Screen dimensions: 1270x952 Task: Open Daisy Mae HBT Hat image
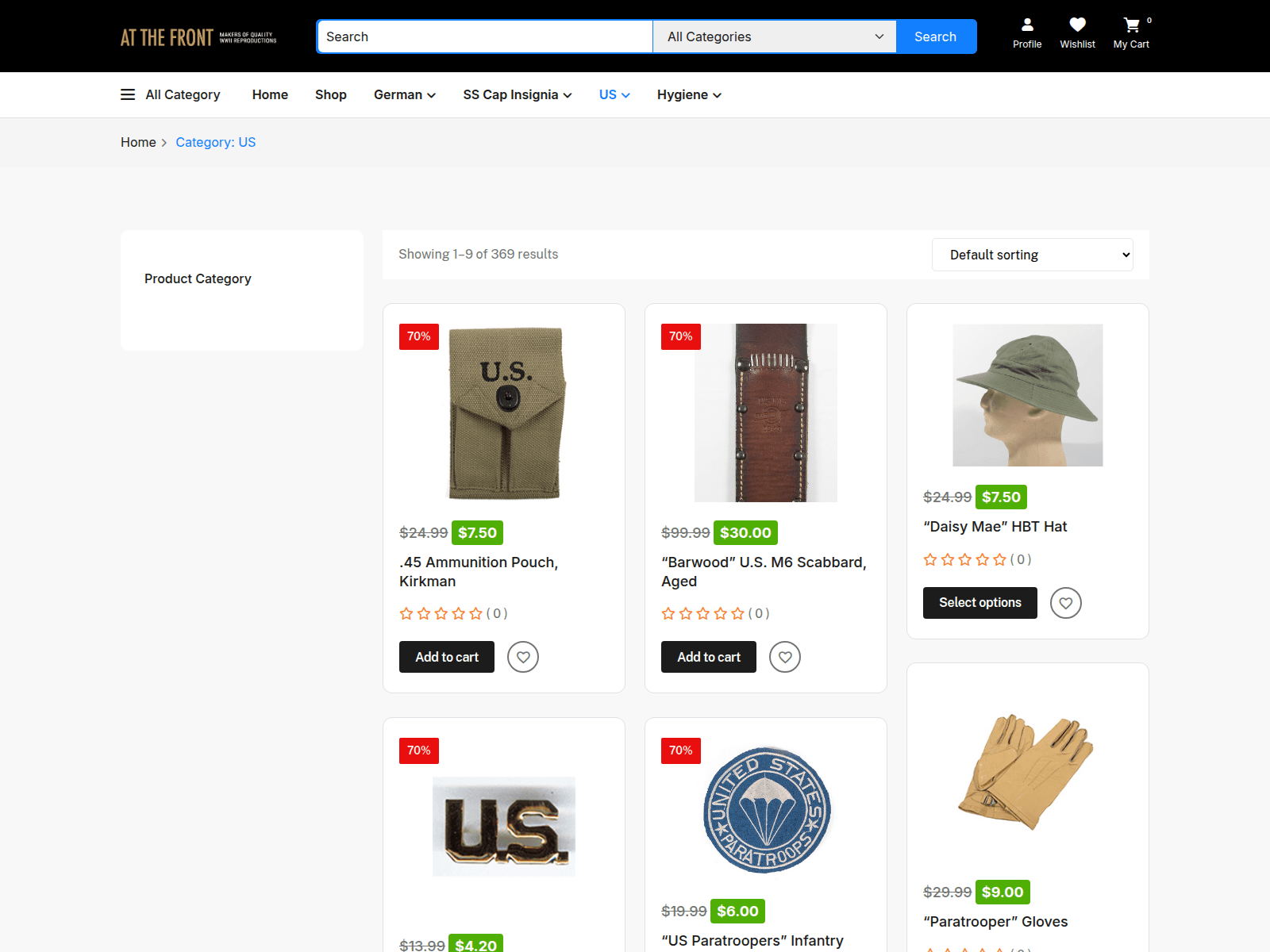point(1028,395)
